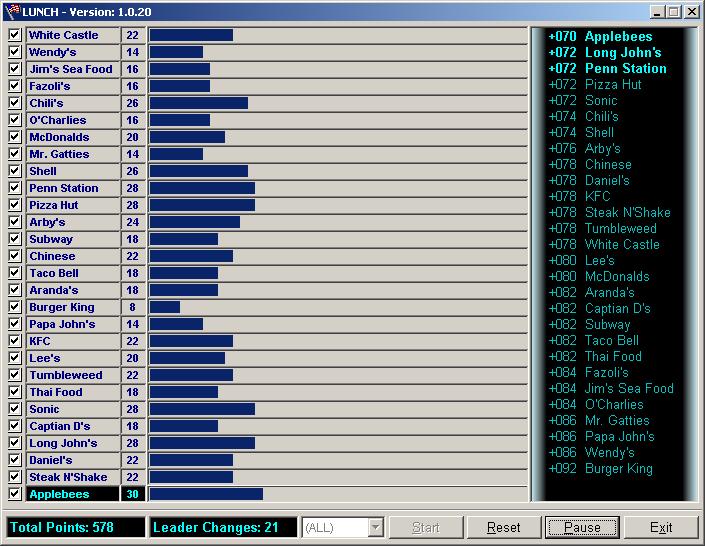Screen dimensions: 705x546
Task: Click +072 Long John's in leaderboard
Action: pos(605,52)
